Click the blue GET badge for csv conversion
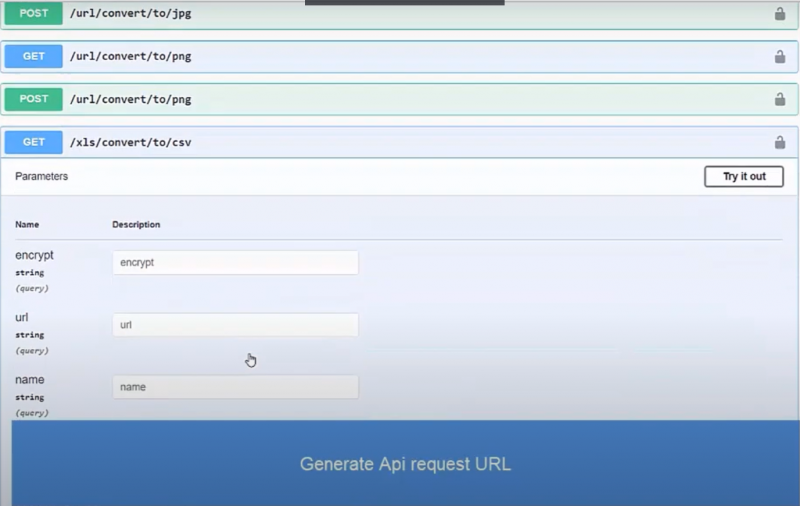The height and width of the screenshot is (506, 800). pyautogui.click(x=34, y=142)
